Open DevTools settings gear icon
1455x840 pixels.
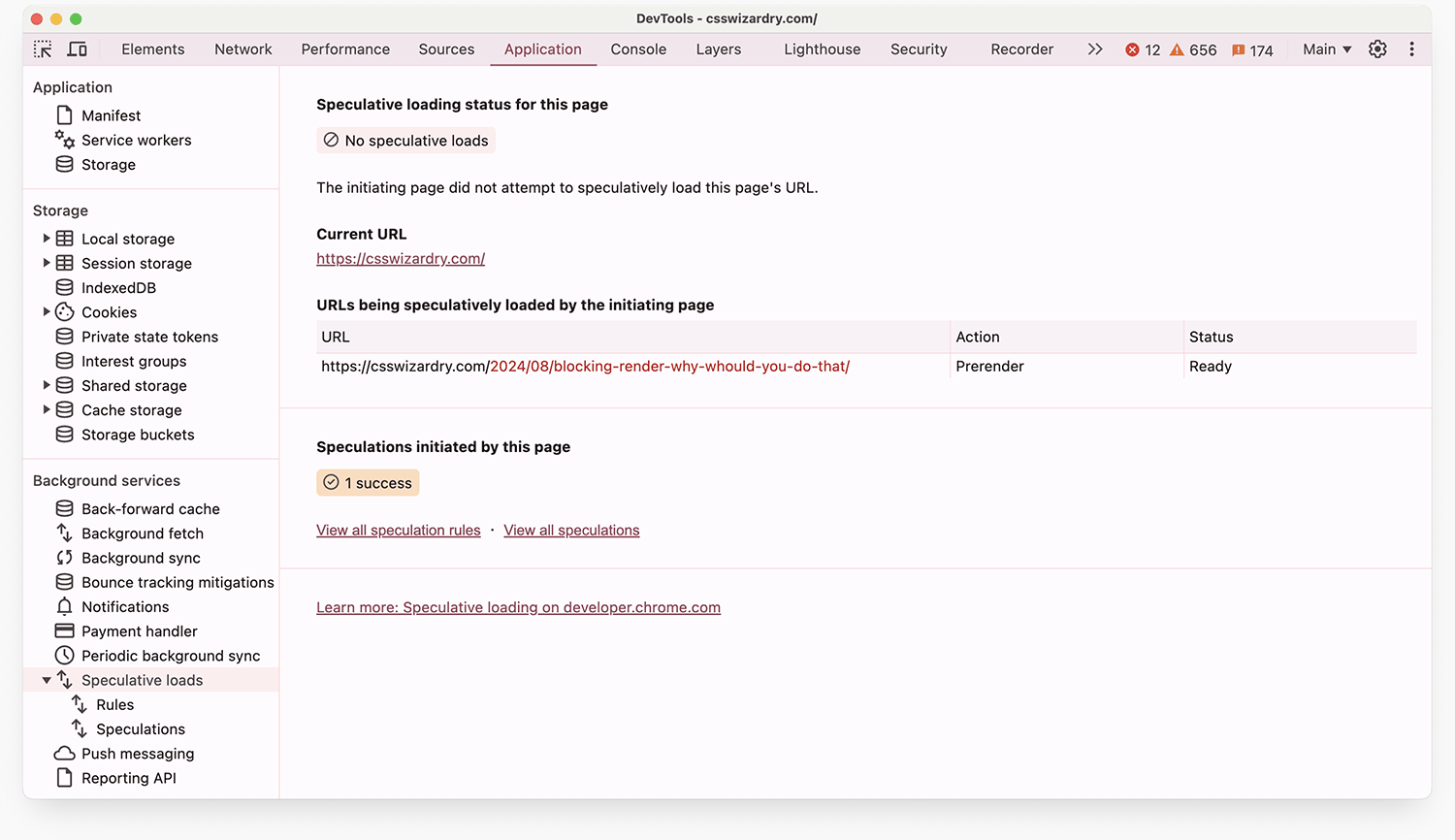pyautogui.click(x=1377, y=49)
